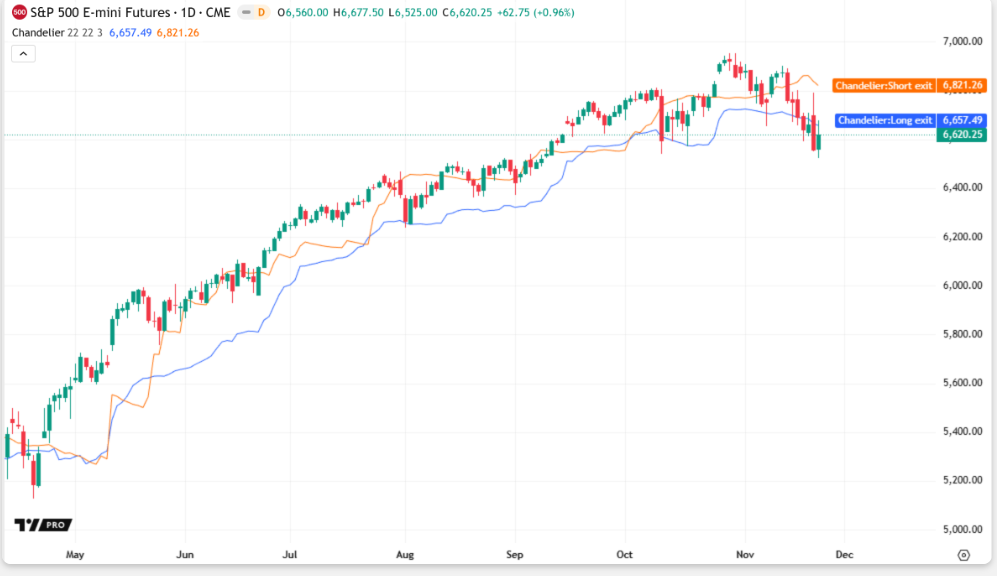Click the close price C6,620.25 in header
This screenshot has width=997, height=576.
pos(467,12)
